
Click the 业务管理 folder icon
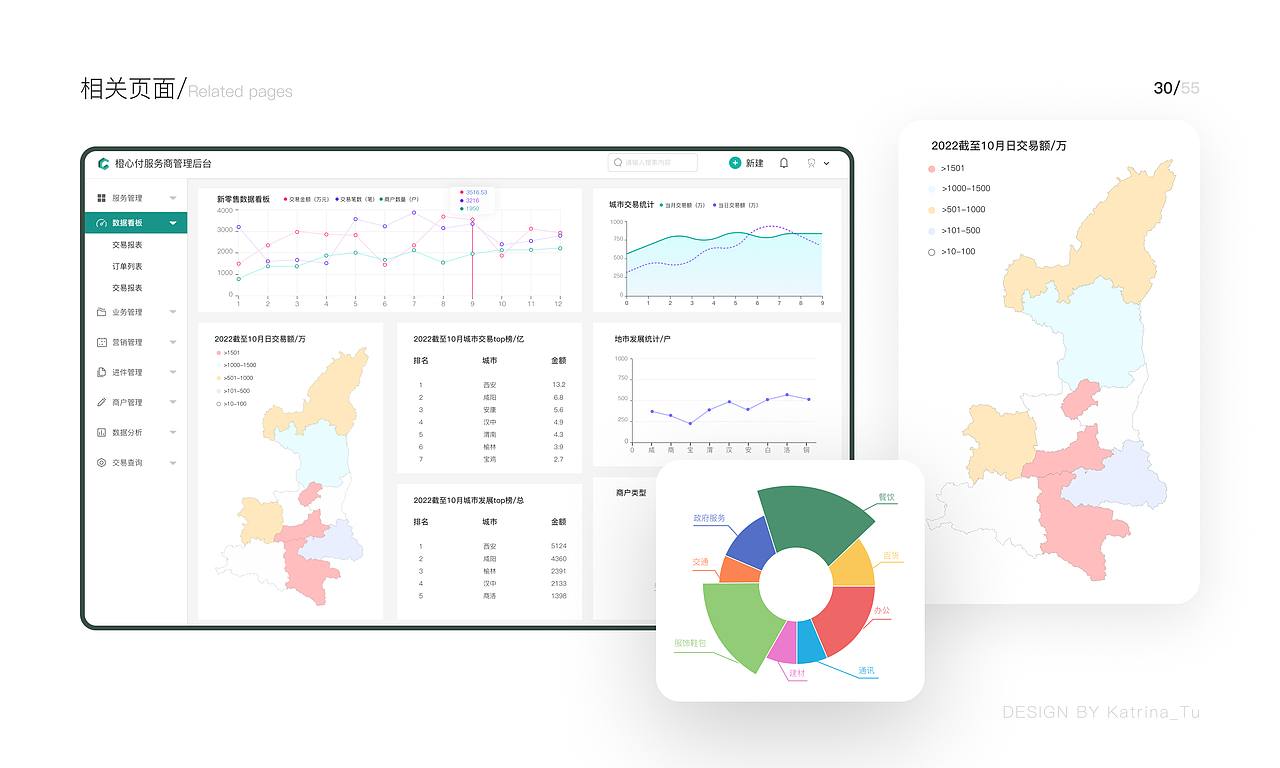[x=102, y=312]
